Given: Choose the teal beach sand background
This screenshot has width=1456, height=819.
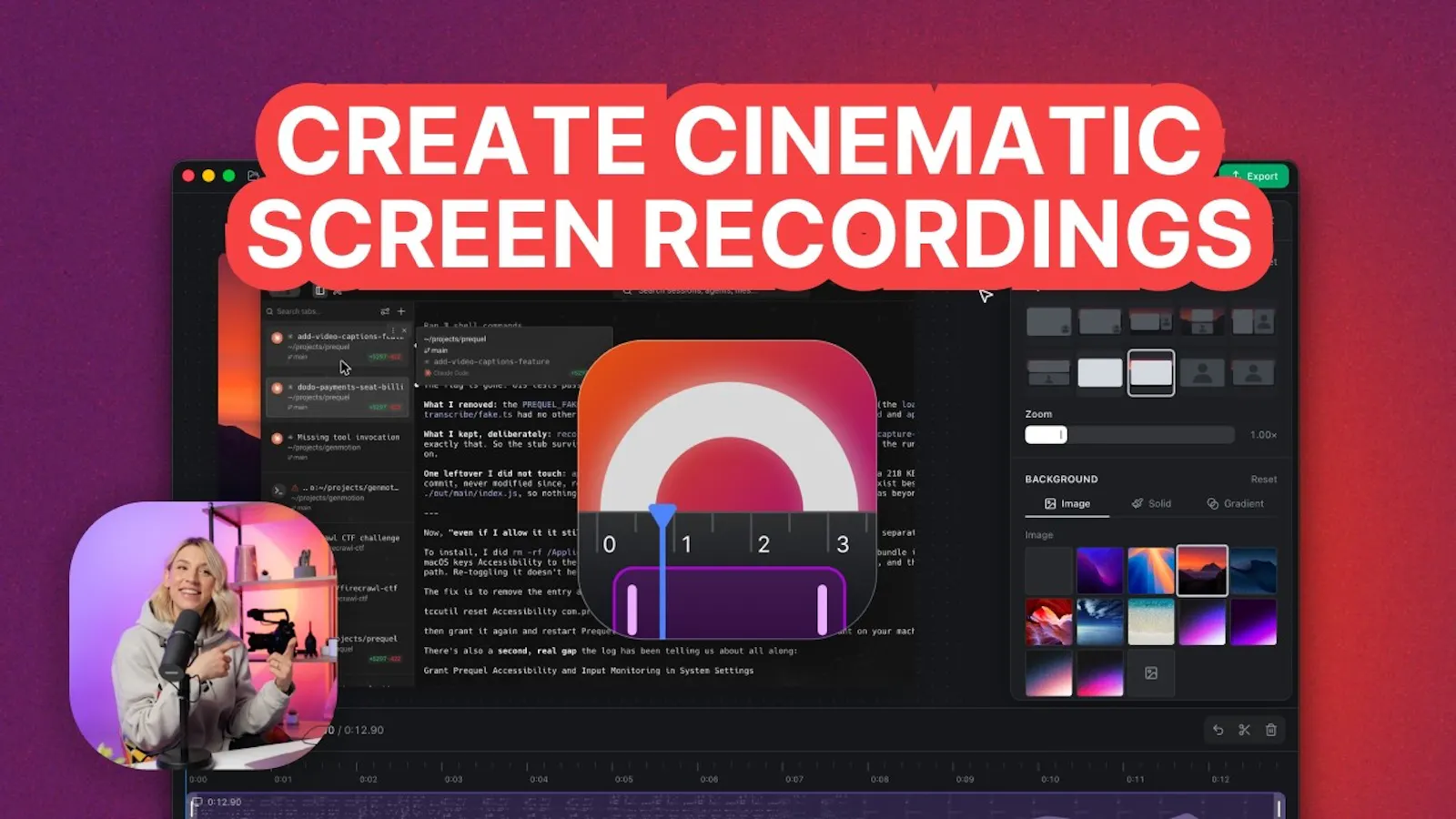Looking at the screenshot, I should click(1151, 622).
